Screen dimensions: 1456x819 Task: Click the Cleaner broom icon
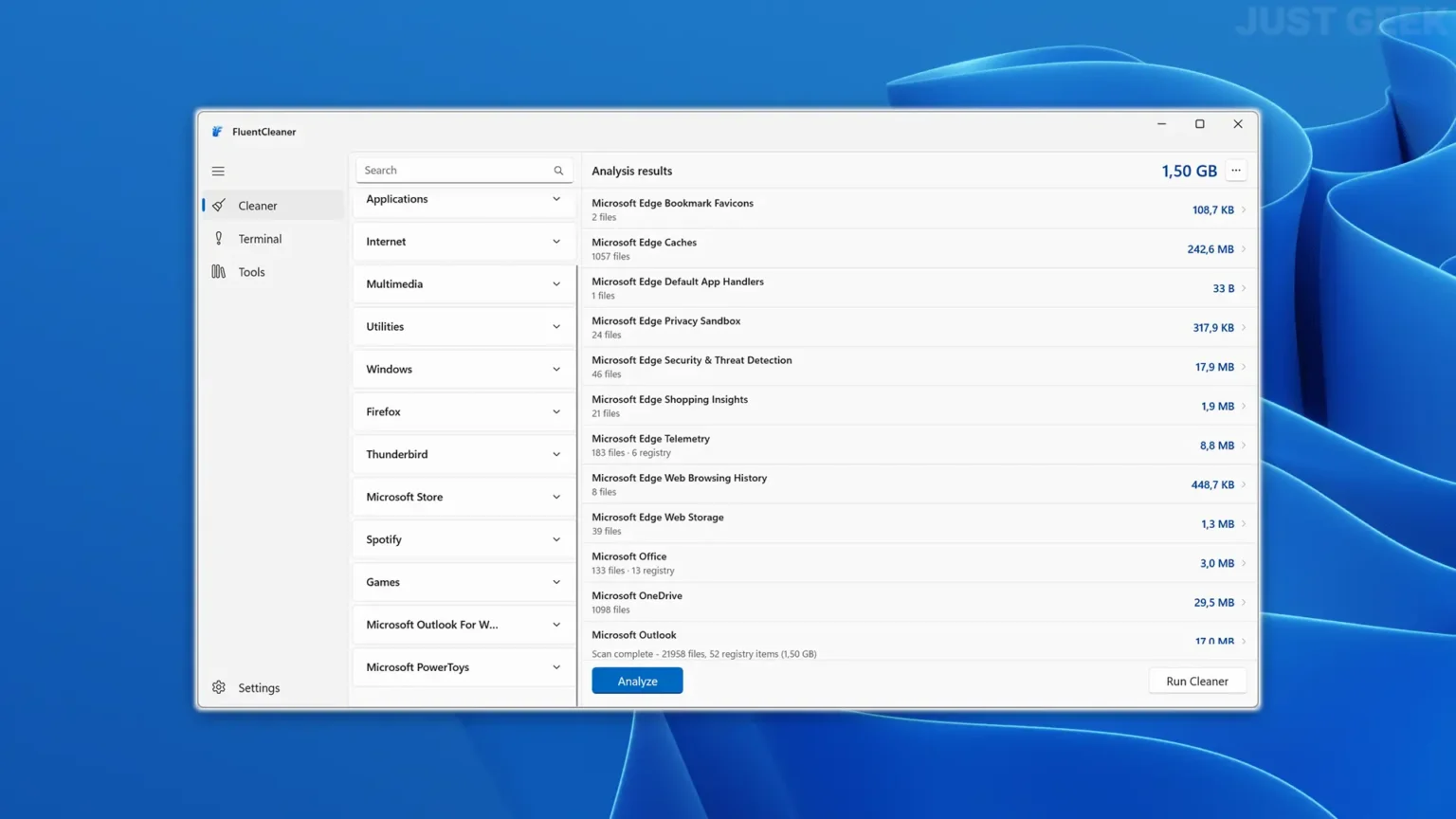219,206
